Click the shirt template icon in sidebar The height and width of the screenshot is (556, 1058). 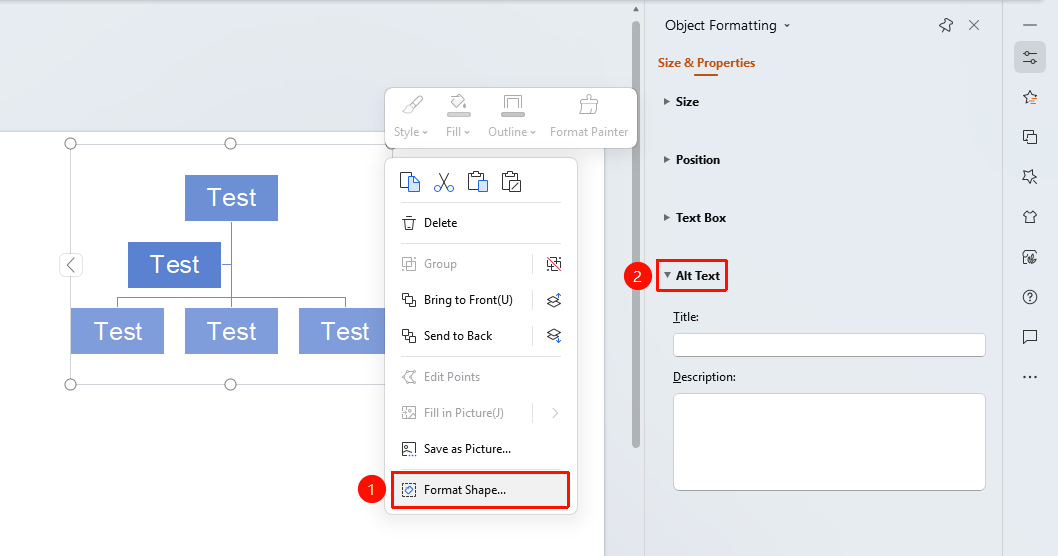[x=1030, y=217]
